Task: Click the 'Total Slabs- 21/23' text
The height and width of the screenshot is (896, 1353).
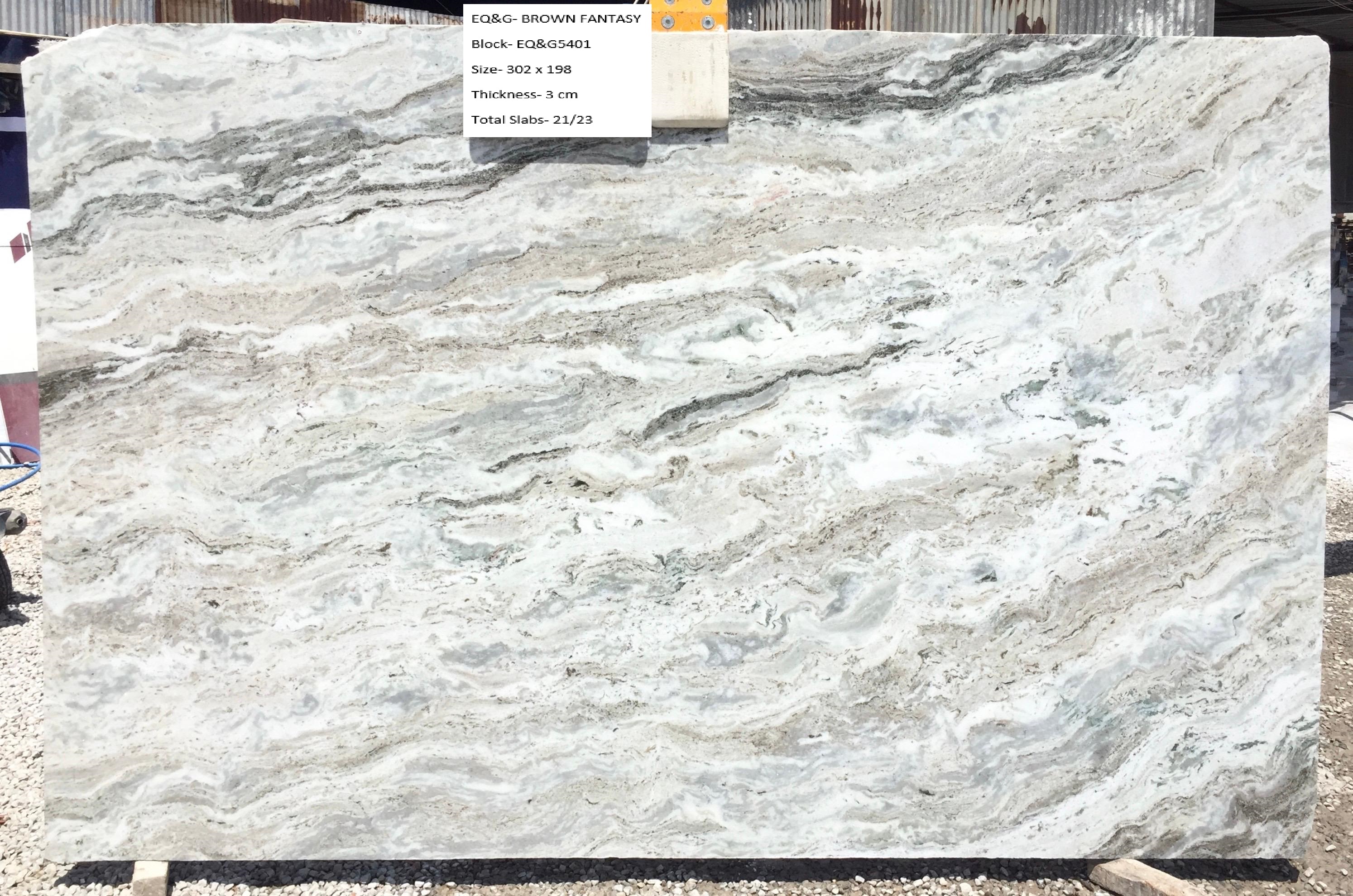Action: pos(531,120)
